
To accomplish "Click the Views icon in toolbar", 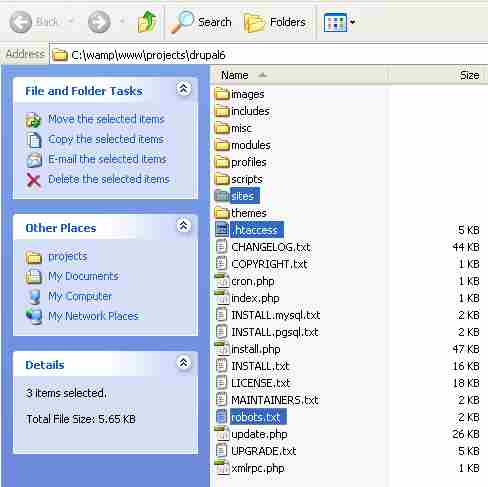I will coord(335,22).
